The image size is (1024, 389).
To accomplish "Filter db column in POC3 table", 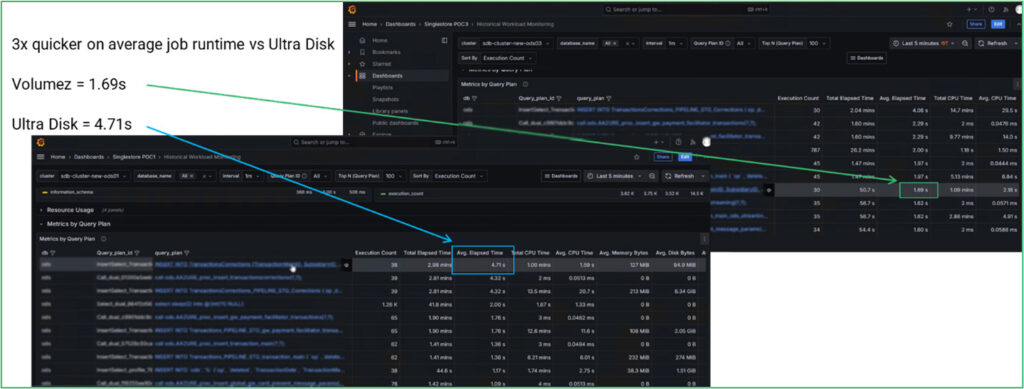I will (474, 99).
